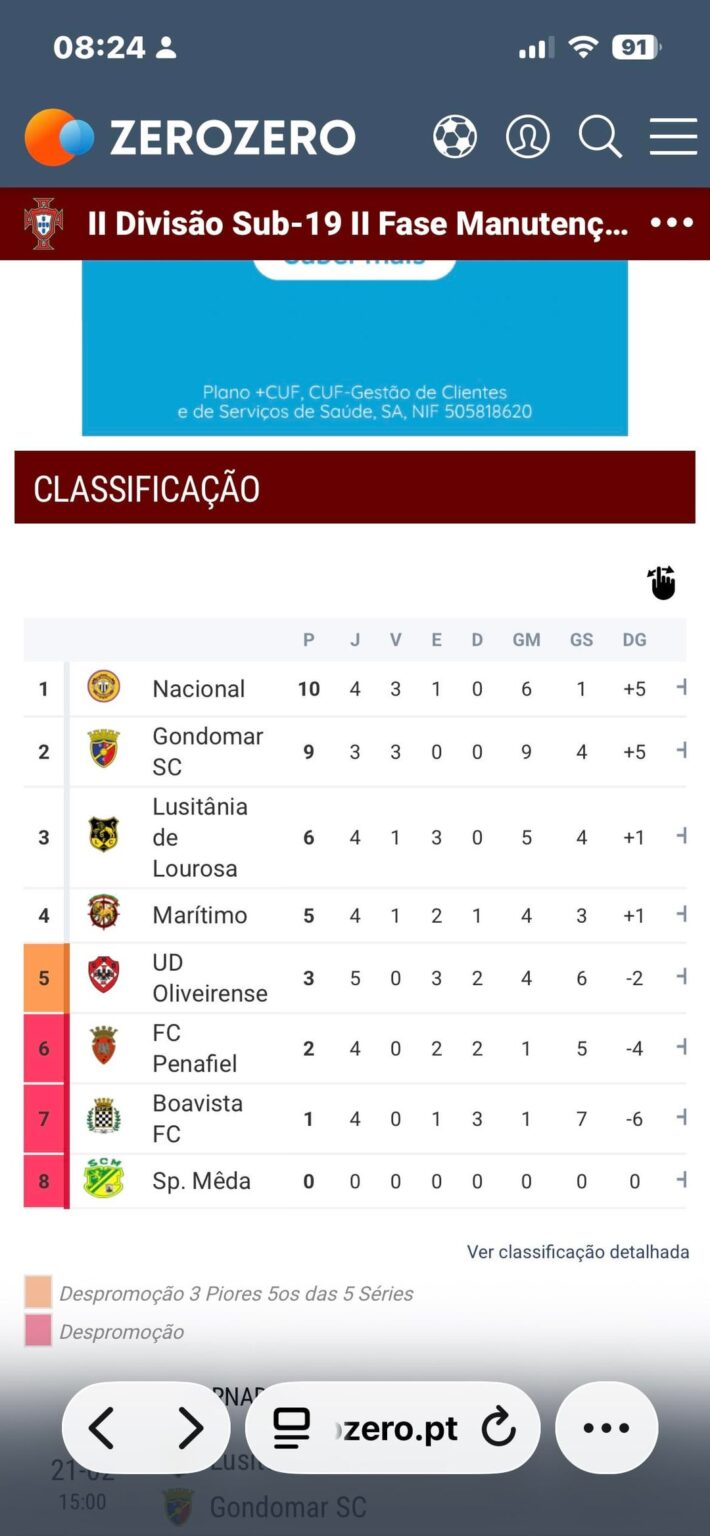Tap the Boavista FC club badge

click(103, 1118)
